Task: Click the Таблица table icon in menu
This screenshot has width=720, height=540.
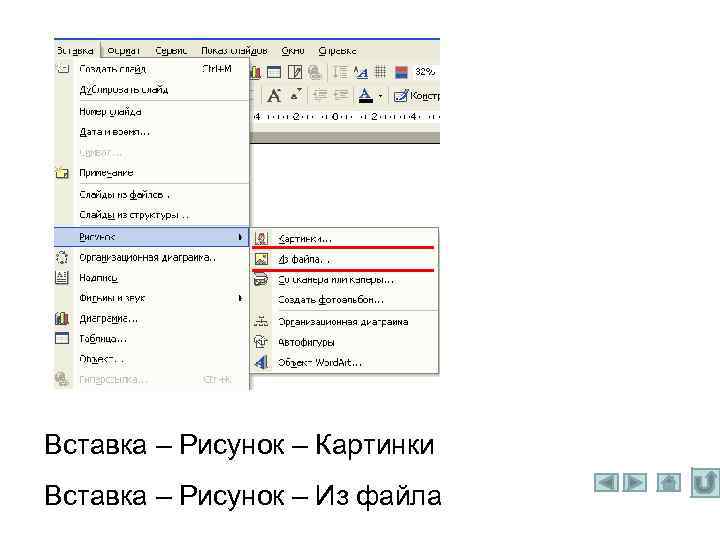Action: [x=62, y=338]
